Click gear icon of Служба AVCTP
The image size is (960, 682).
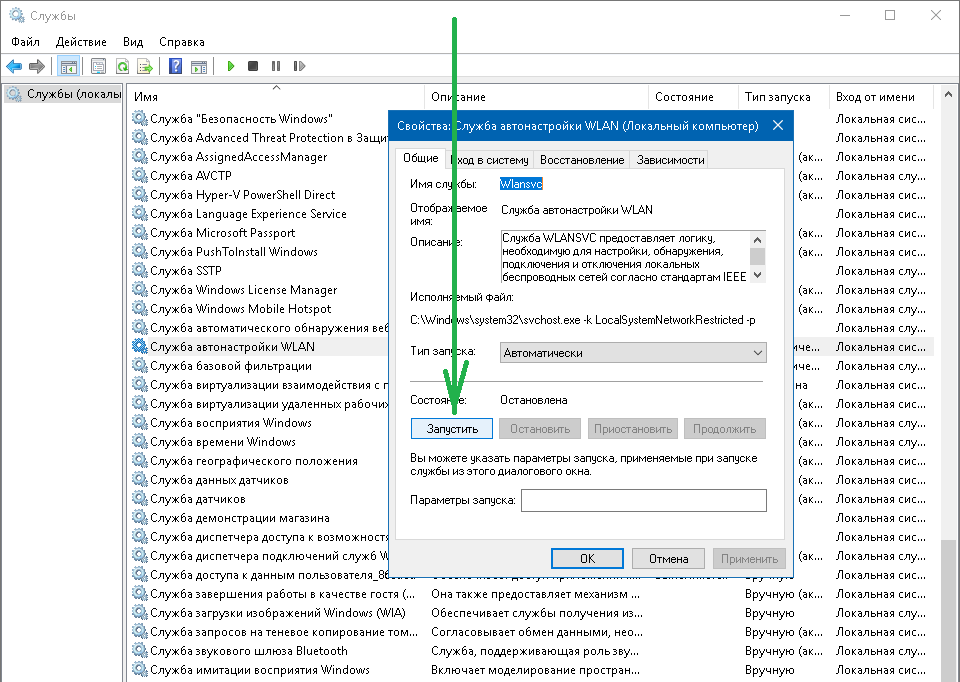tap(140, 175)
